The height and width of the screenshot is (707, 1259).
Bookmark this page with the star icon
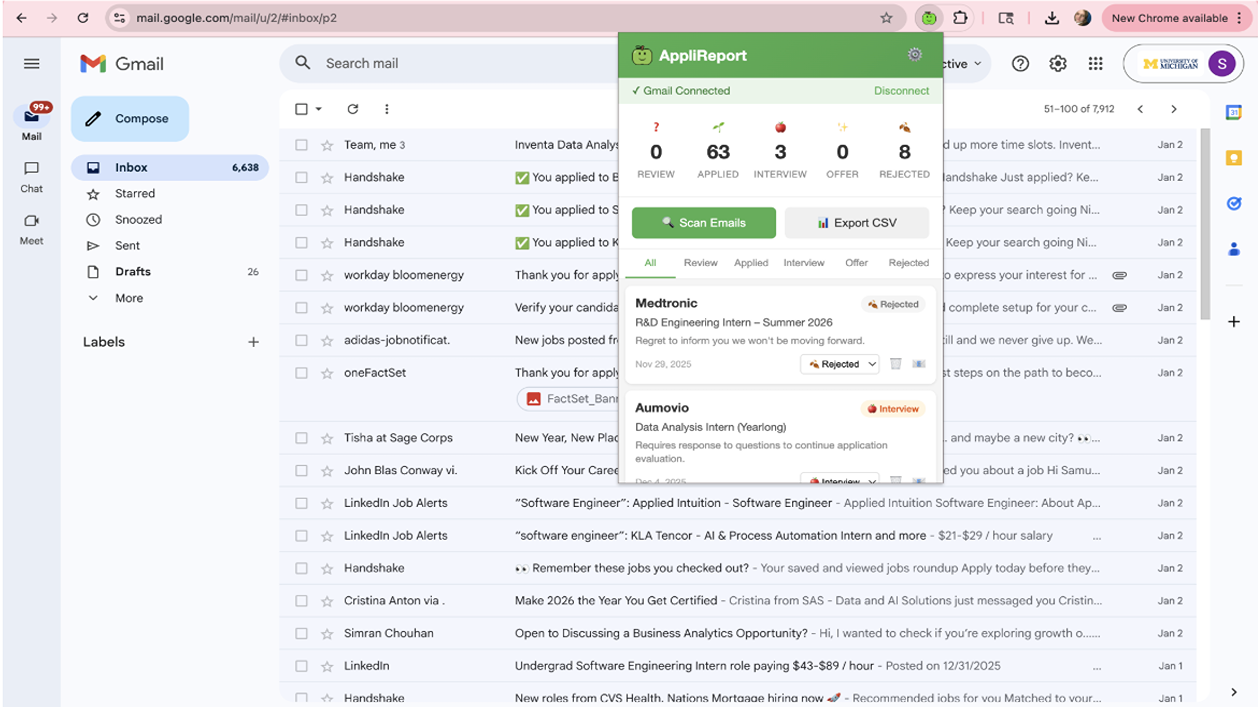886,18
